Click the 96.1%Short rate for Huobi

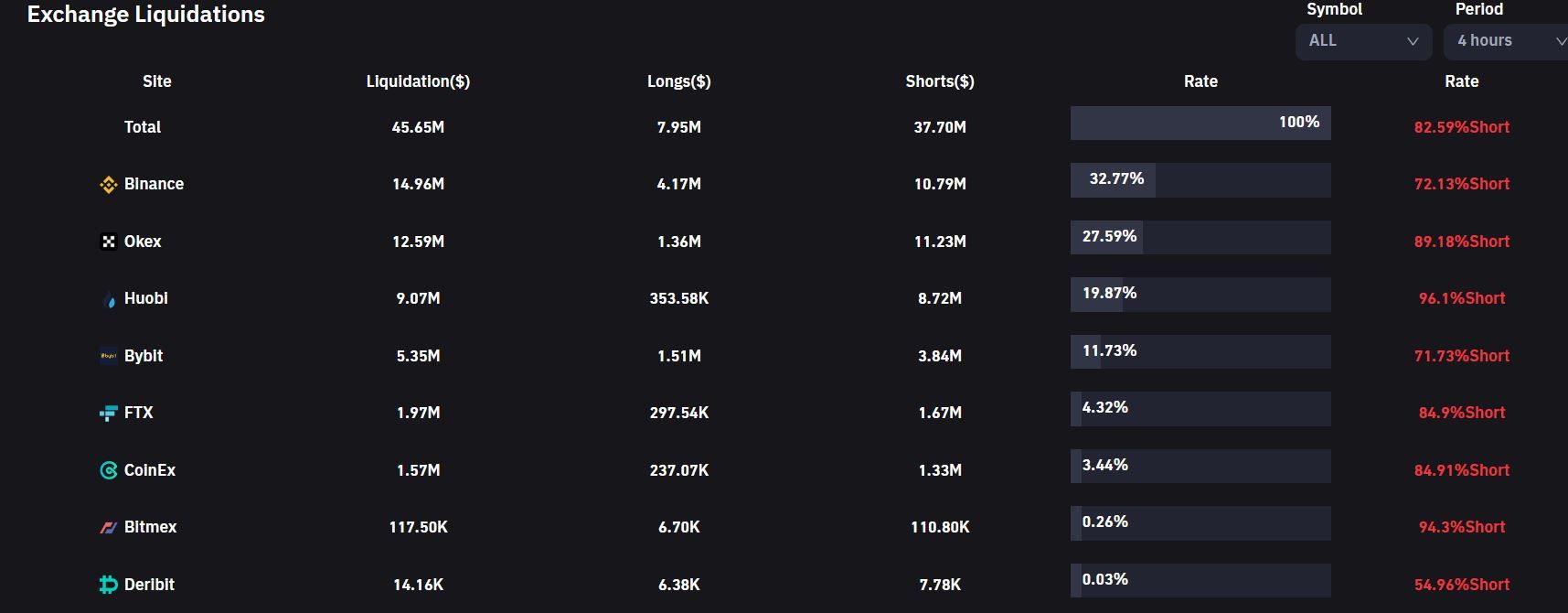[x=1461, y=298]
